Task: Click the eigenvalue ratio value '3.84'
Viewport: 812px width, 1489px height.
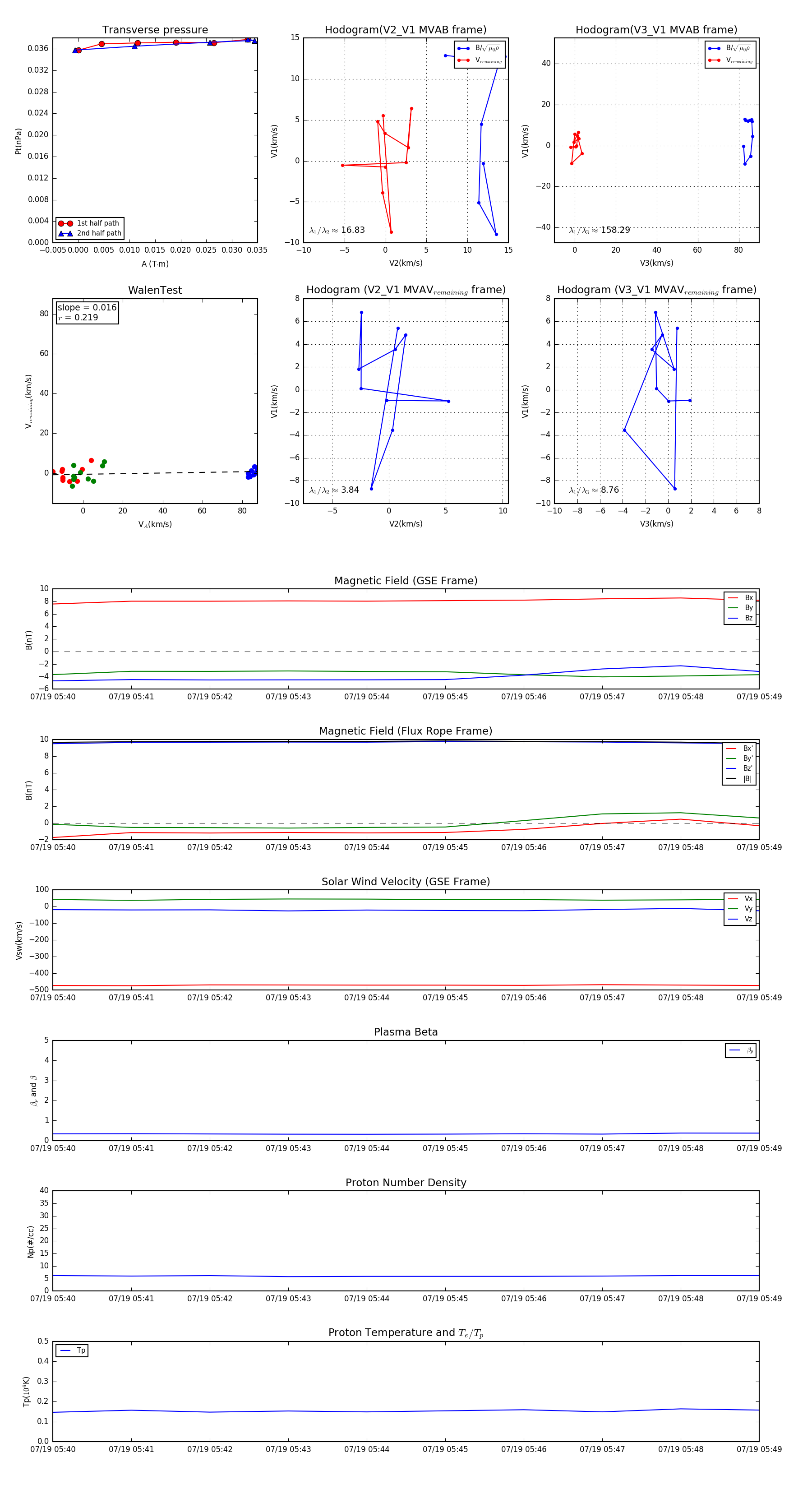Action: click(x=350, y=490)
